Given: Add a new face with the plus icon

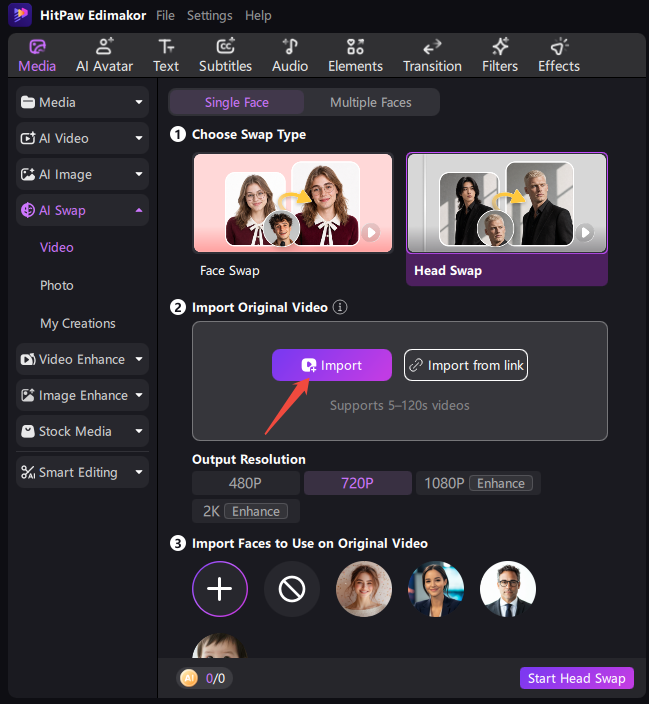Looking at the screenshot, I should click(220, 589).
